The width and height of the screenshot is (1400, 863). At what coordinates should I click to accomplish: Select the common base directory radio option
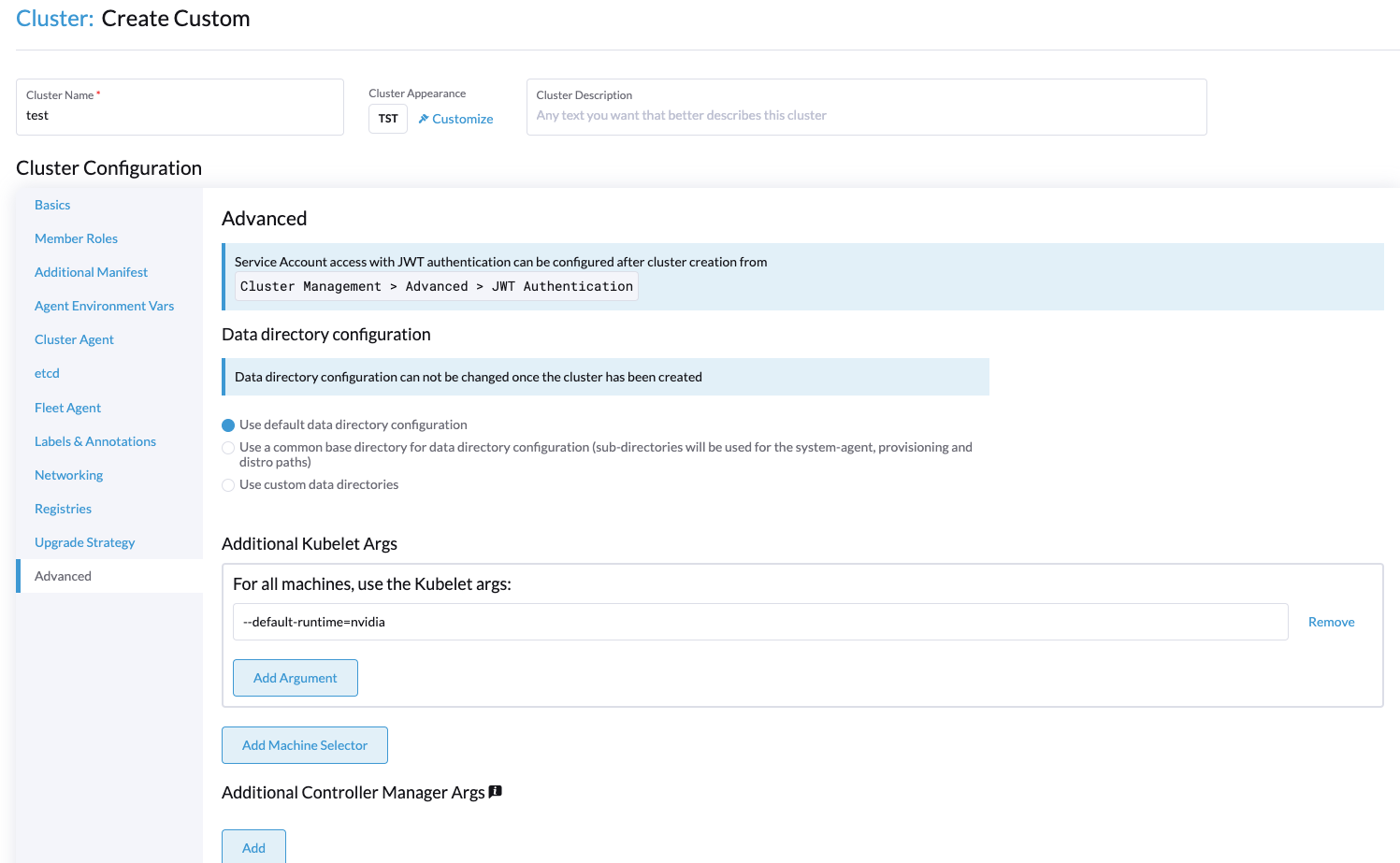coord(228,448)
